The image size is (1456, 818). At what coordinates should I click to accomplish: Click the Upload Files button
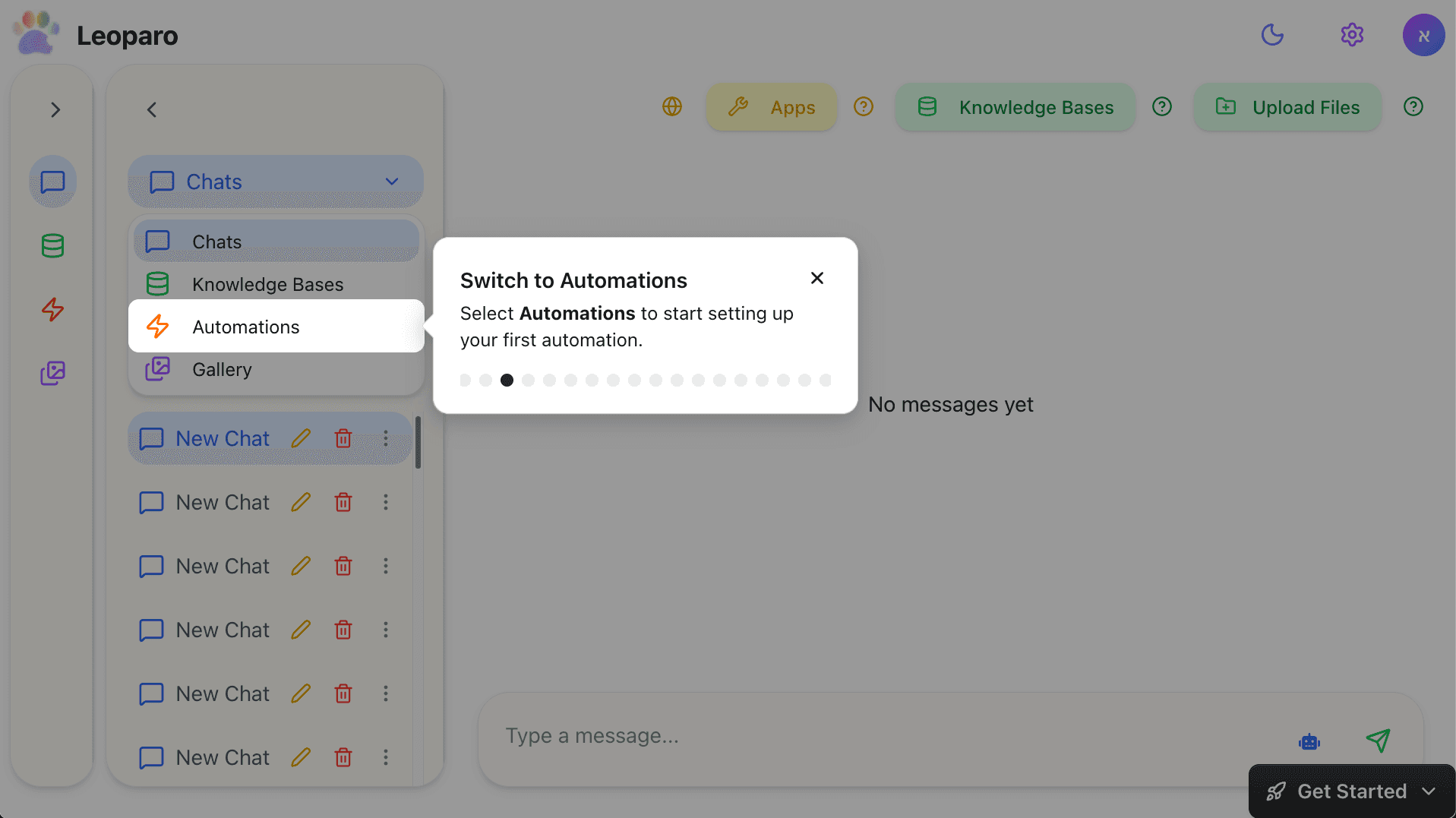[x=1287, y=106]
